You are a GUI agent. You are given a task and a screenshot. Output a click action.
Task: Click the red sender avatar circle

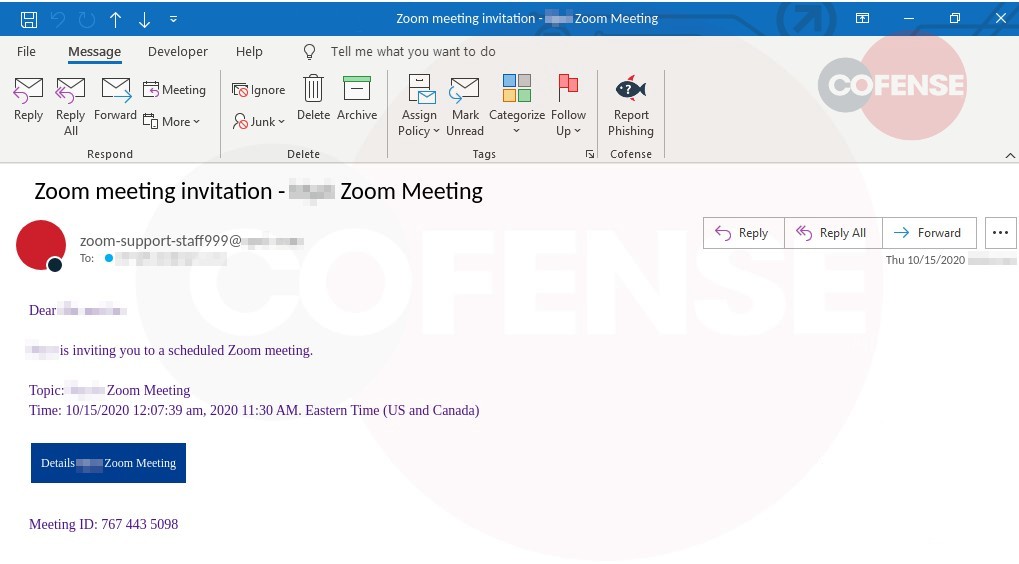pos(40,245)
